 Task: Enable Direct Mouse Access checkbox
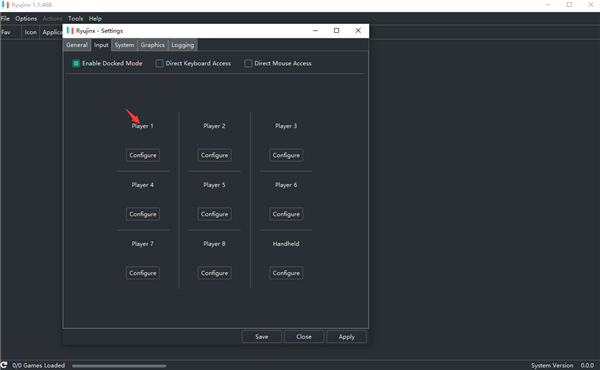(x=248, y=64)
